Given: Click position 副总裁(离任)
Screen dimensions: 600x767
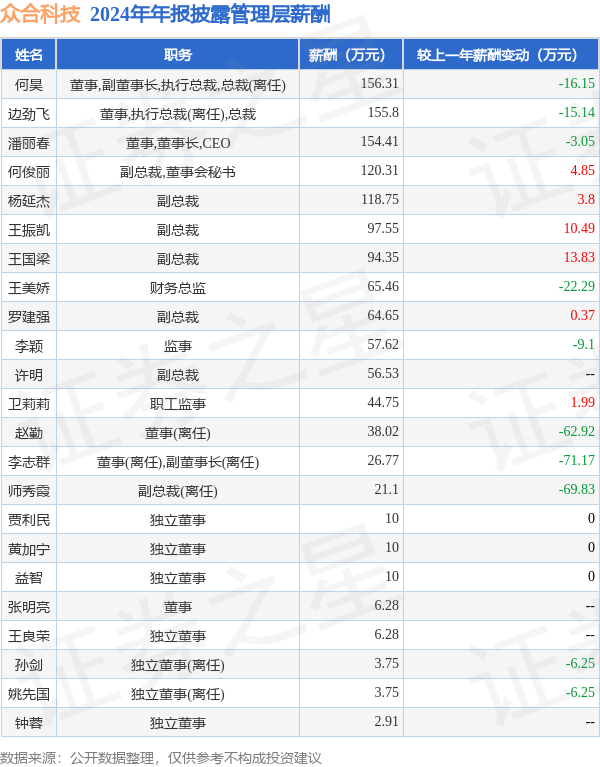Looking at the screenshot, I should pos(178,491).
